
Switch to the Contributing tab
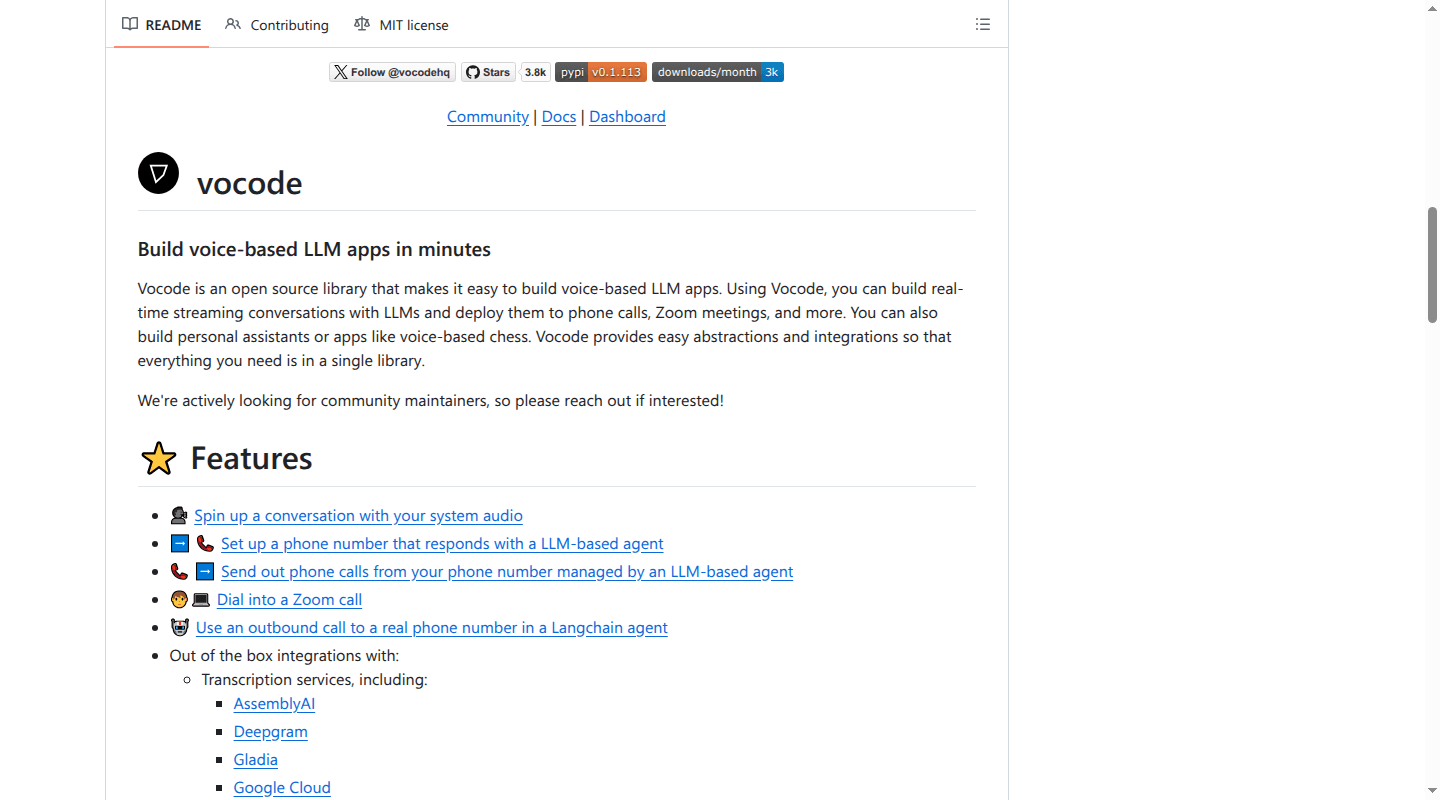pyautogui.click(x=277, y=25)
